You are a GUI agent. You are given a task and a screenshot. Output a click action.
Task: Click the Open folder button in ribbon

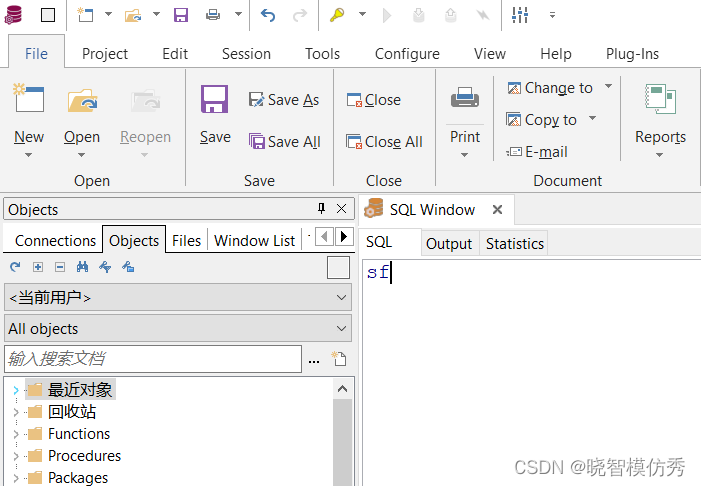click(82, 120)
